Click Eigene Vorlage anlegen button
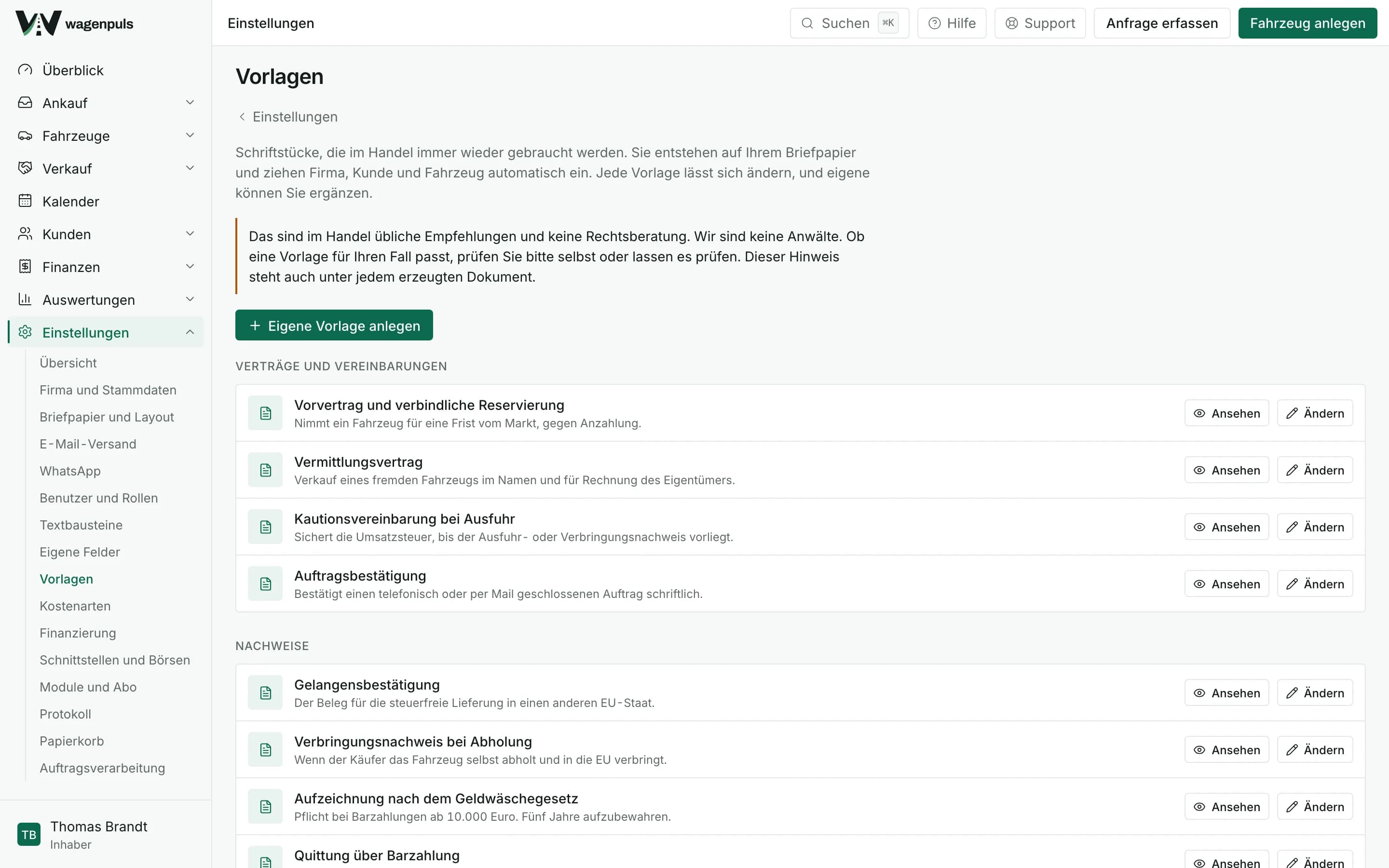Image resolution: width=1389 pixels, height=868 pixels. click(334, 325)
